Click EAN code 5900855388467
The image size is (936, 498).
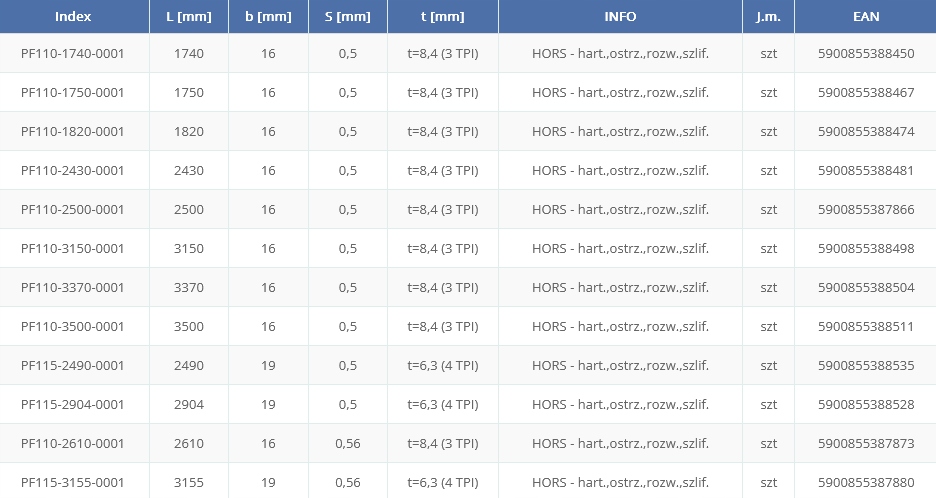point(865,93)
